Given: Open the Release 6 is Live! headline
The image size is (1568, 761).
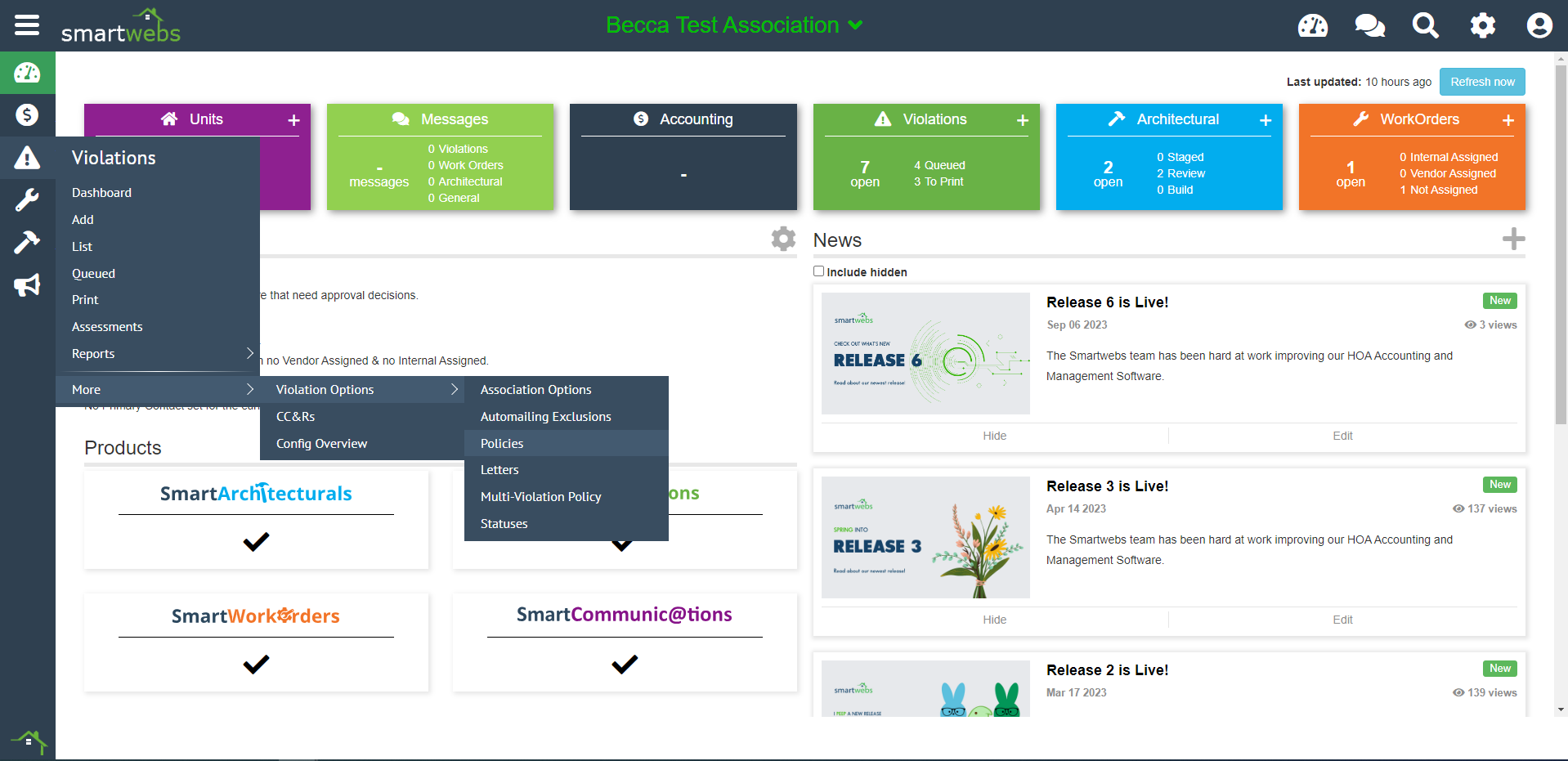Looking at the screenshot, I should pos(1107,302).
